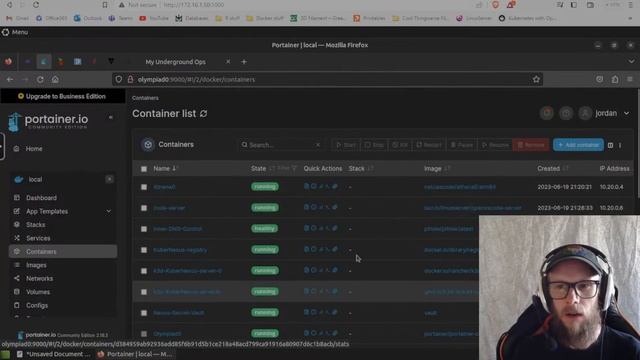This screenshot has width=640, height=360.
Task: Open the help icon beside the user avatar
Action: pyautogui.click(x=566, y=113)
